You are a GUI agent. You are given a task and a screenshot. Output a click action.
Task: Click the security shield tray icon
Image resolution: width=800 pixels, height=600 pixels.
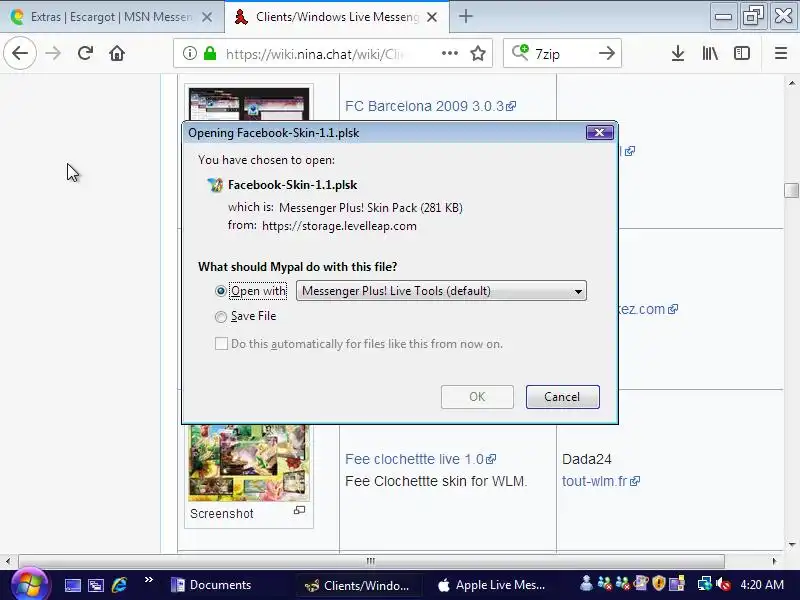pyautogui.click(x=659, y=583)
